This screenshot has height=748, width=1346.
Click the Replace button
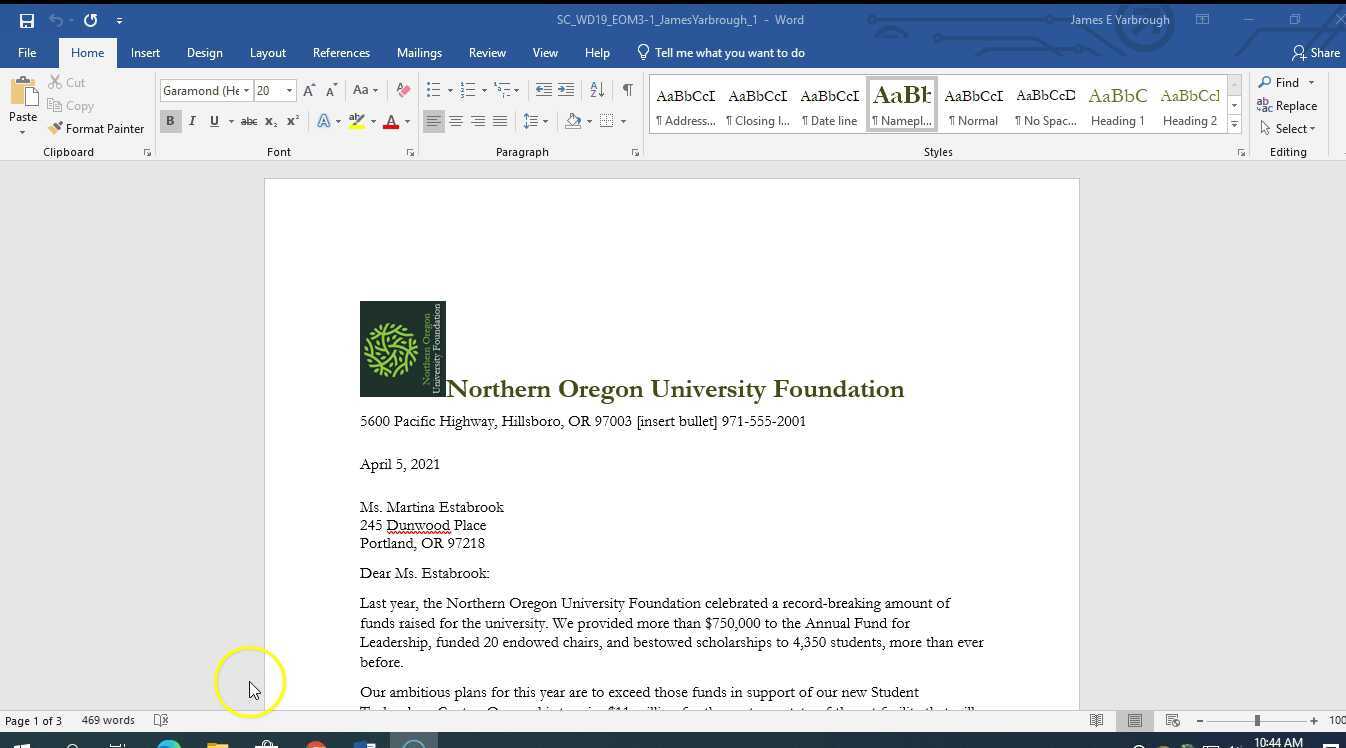click(1287, 106)
